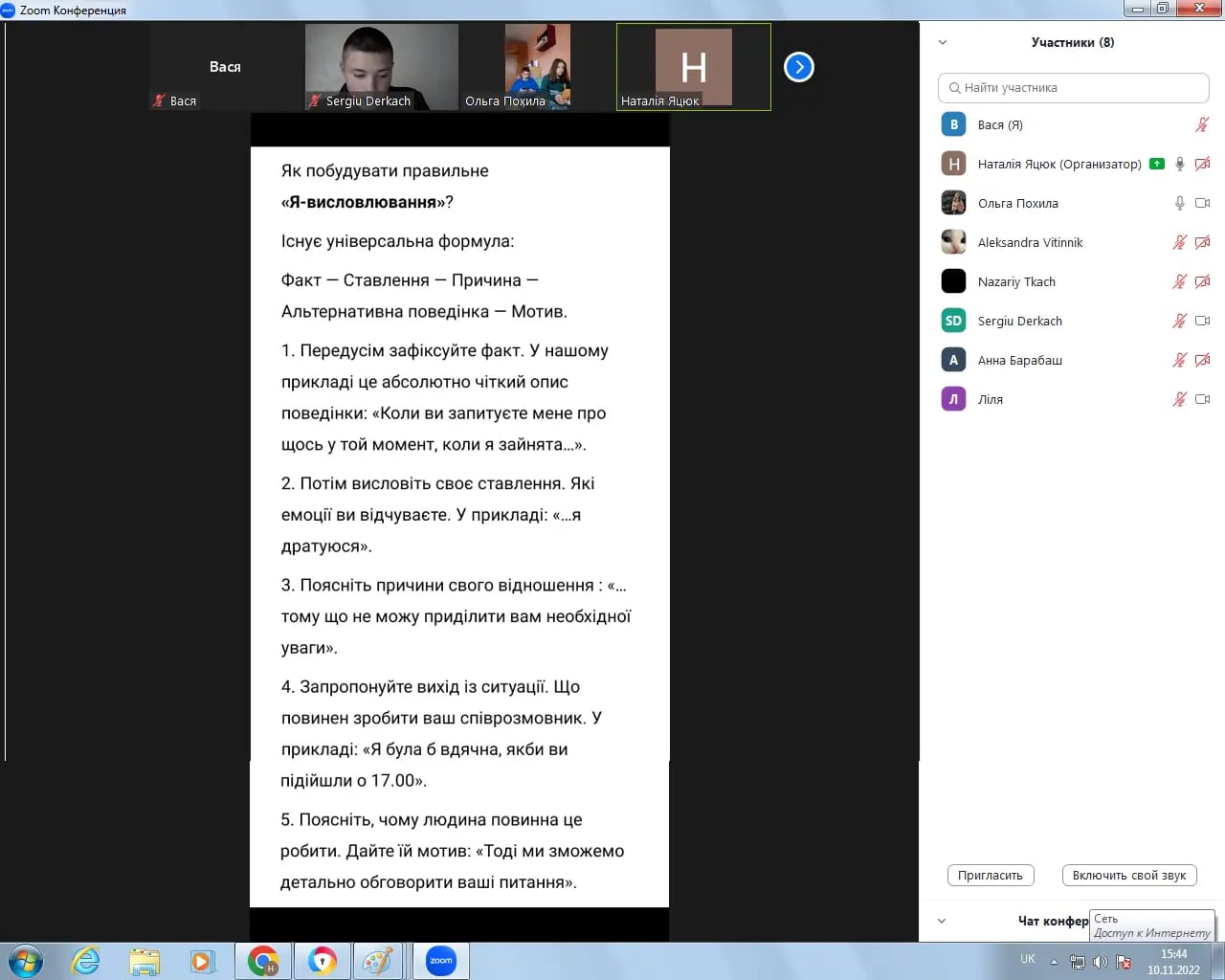Show hidden system tray icons arrow
Screen dimensions: 1225x980
(1054, 962)
